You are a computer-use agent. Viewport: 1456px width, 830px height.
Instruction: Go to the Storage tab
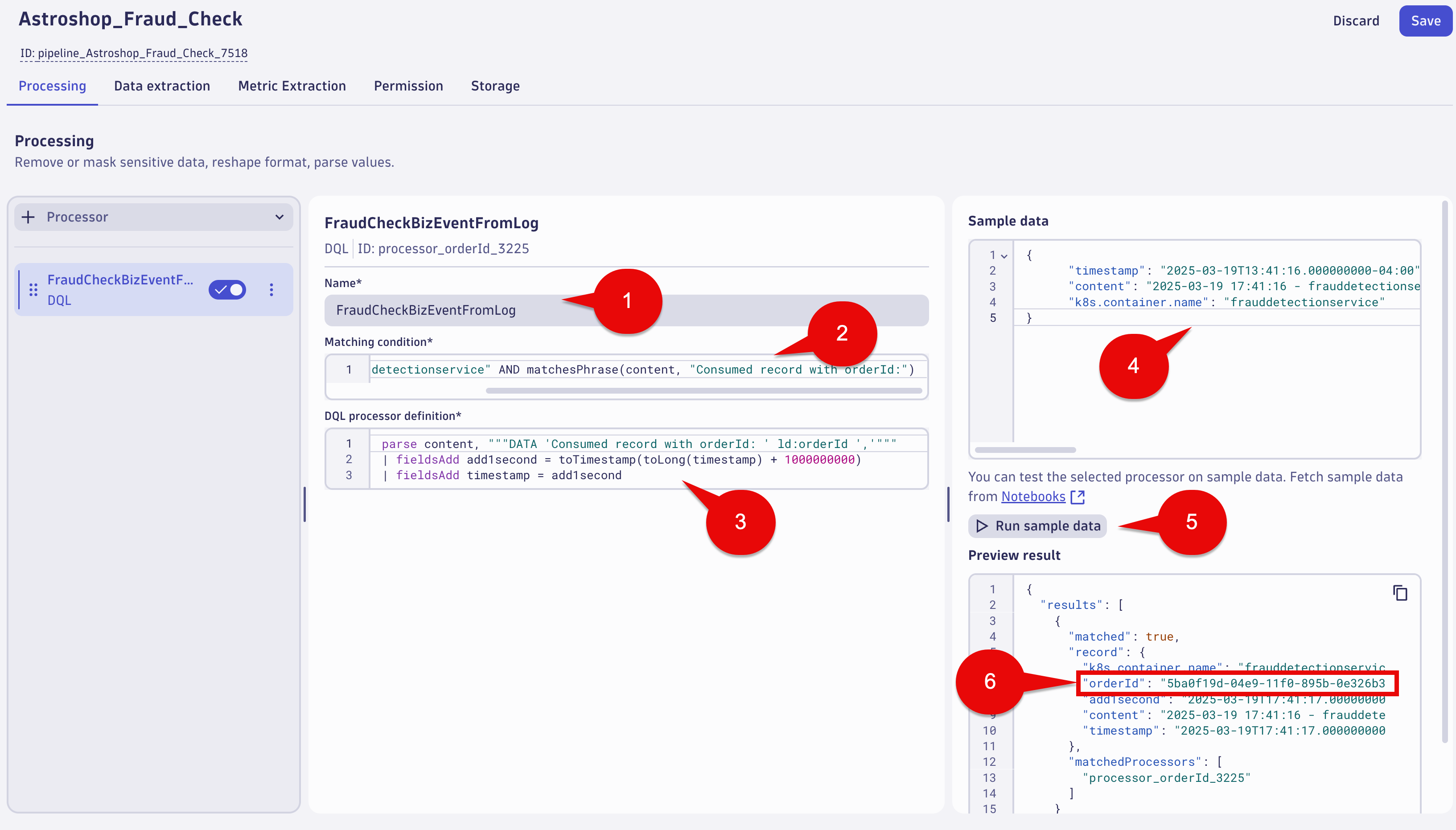point(495,86)
